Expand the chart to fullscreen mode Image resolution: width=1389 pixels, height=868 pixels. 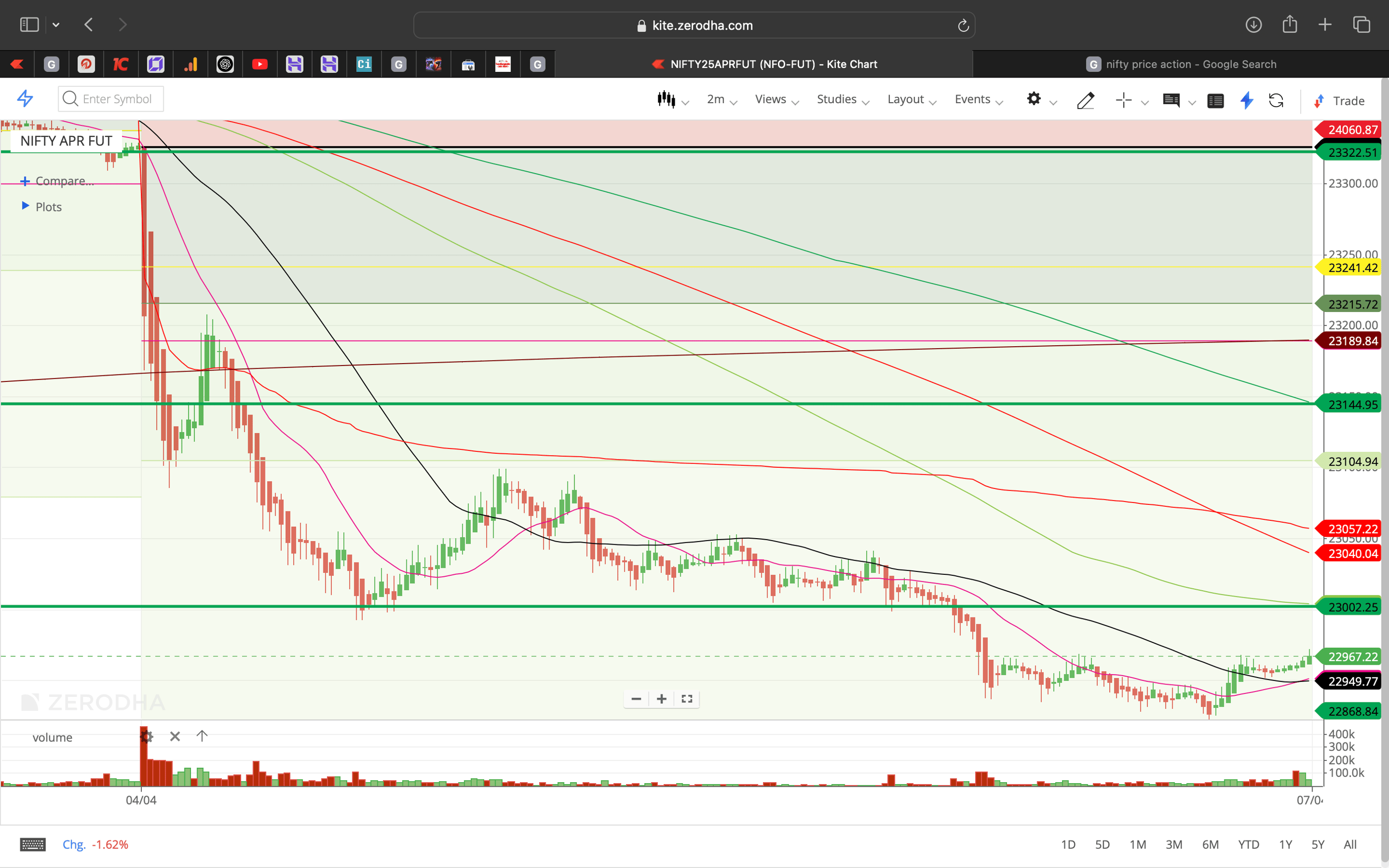[x=687, y=699]
